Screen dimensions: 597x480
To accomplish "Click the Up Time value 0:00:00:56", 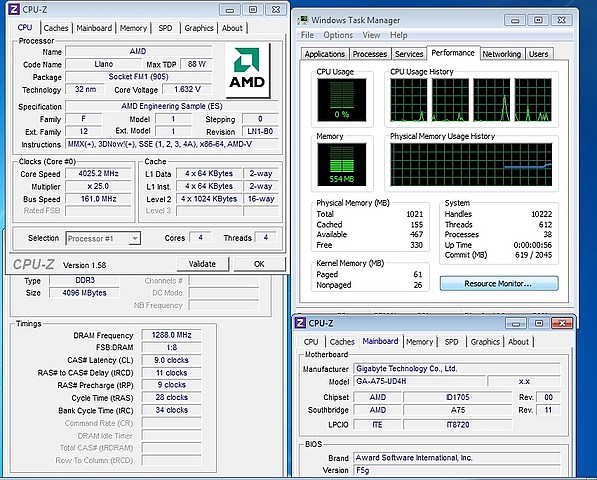I will tap(533, 245).
